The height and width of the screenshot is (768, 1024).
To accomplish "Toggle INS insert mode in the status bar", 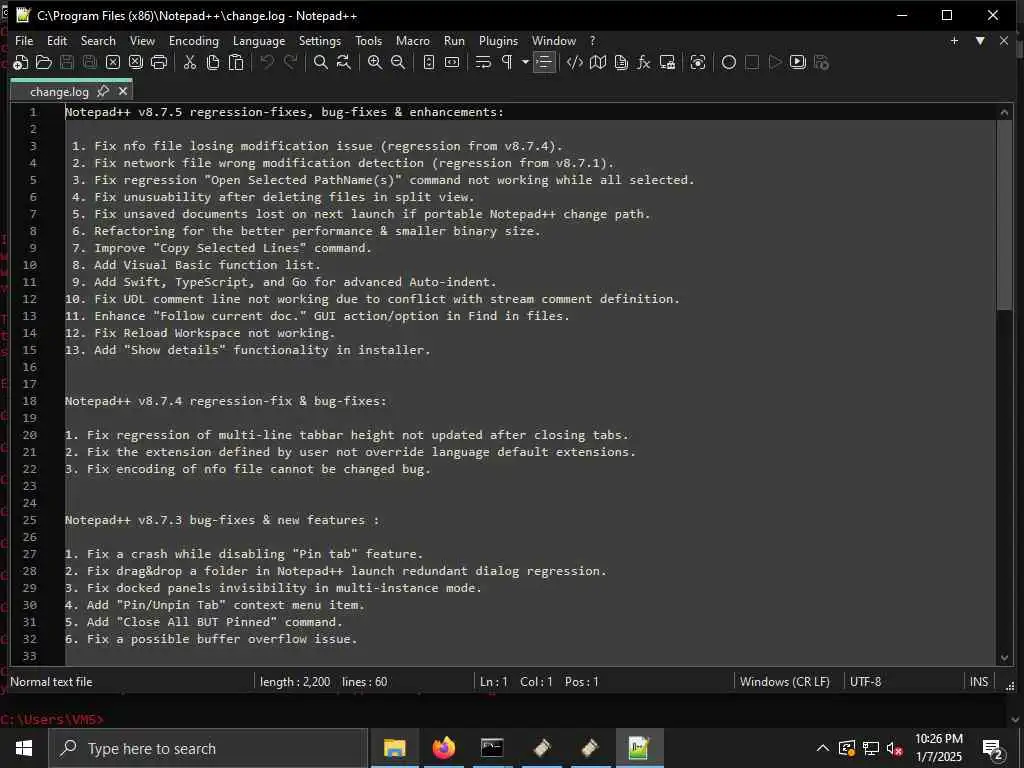I will click(x=979, y=682).
